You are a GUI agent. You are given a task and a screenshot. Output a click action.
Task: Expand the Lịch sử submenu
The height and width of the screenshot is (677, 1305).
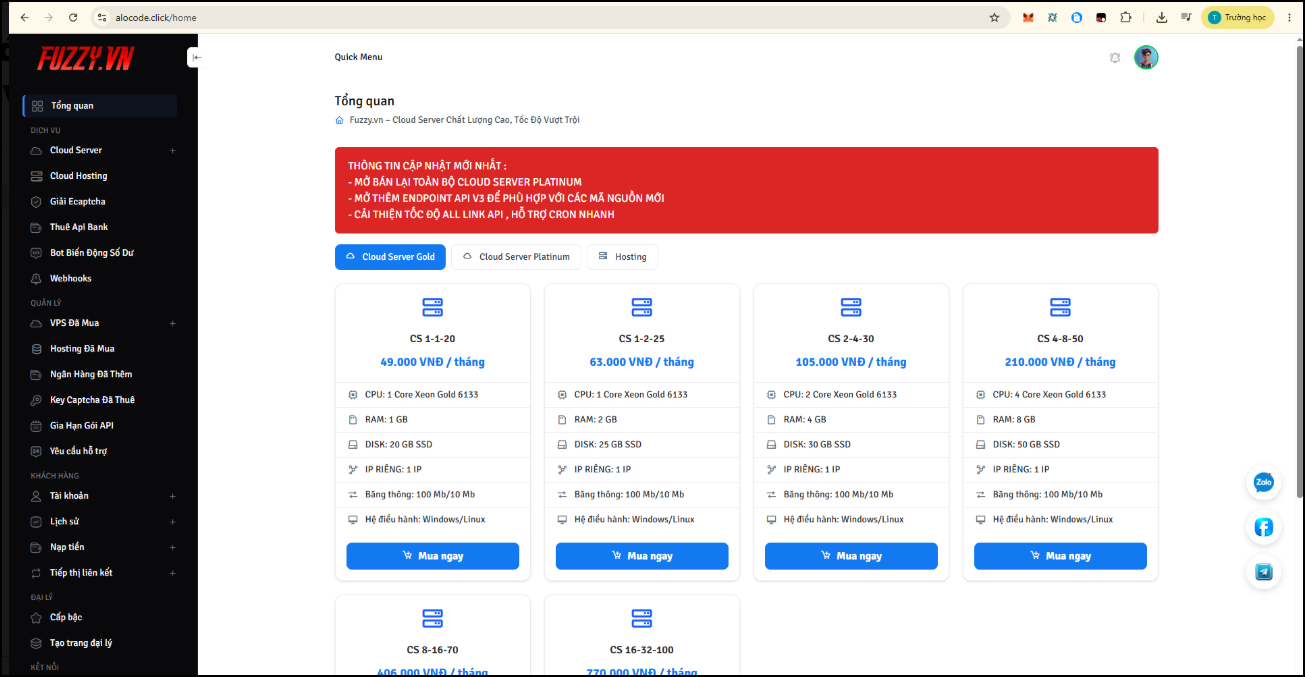(172, 522)
